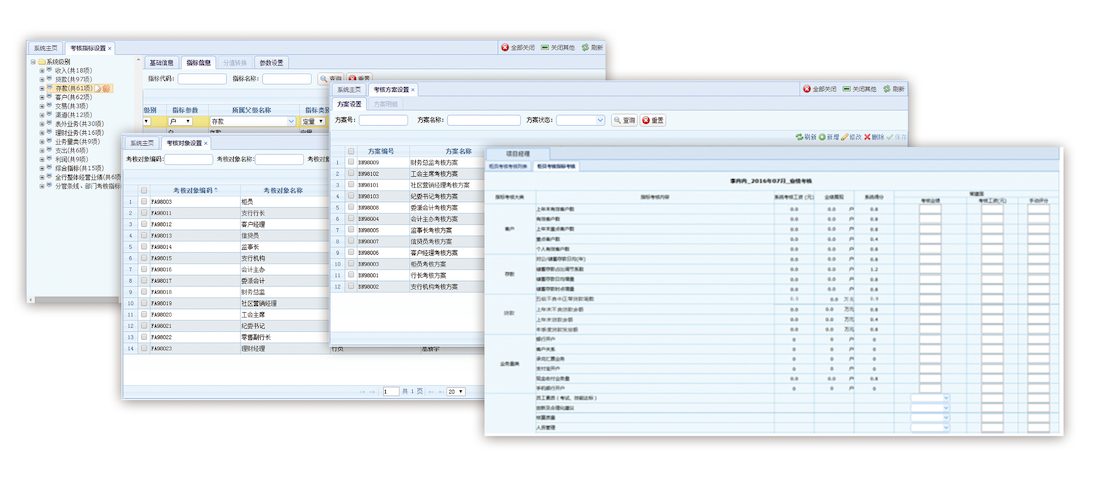This screenshot has height=482, width=1093.
Task: Expand the 客户(共62项) tree node
Action: [41, 97]
